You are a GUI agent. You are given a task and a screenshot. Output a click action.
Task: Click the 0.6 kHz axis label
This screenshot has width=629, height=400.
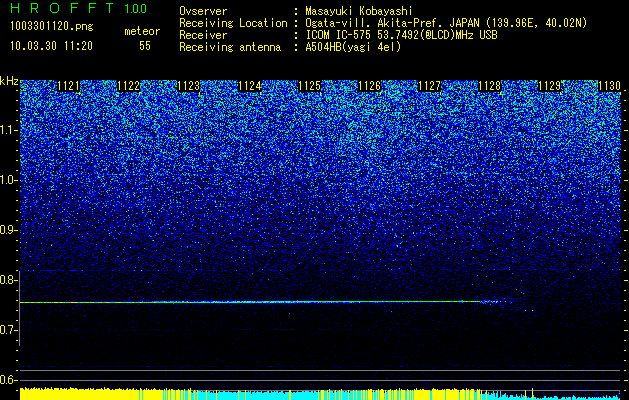click(8, 380)
